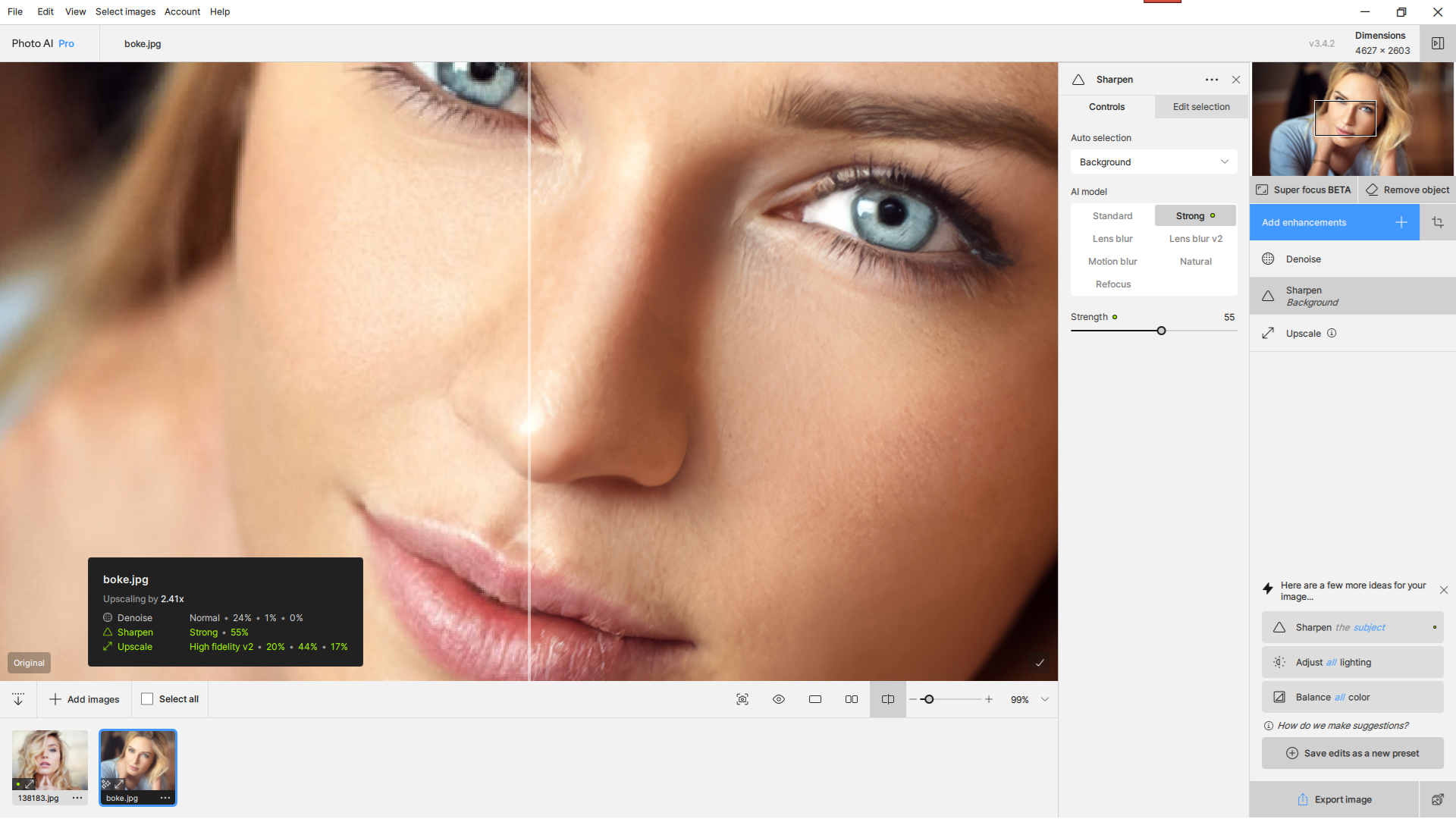Adjust the Strength slider handle
The image size is (1456, 819).
click(1161, 331)
